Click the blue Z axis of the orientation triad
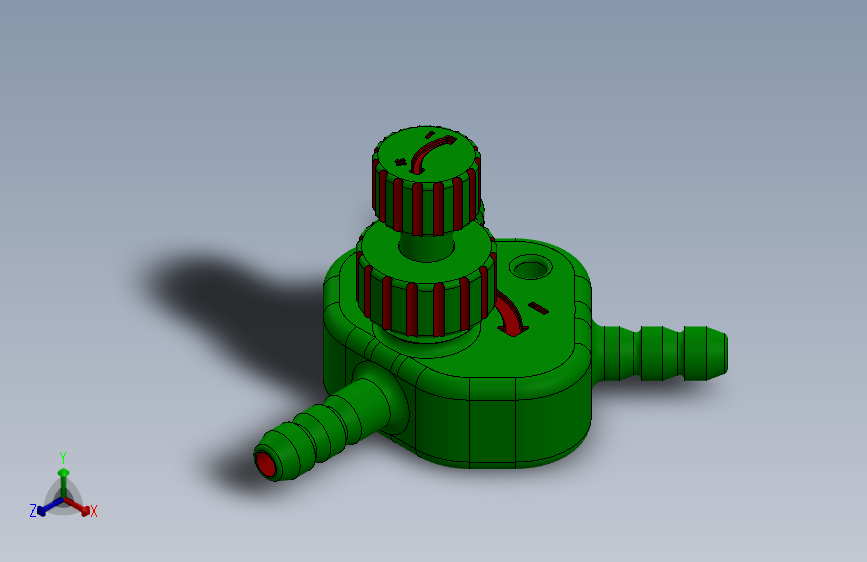867x562 pixels. coord(50,506)
